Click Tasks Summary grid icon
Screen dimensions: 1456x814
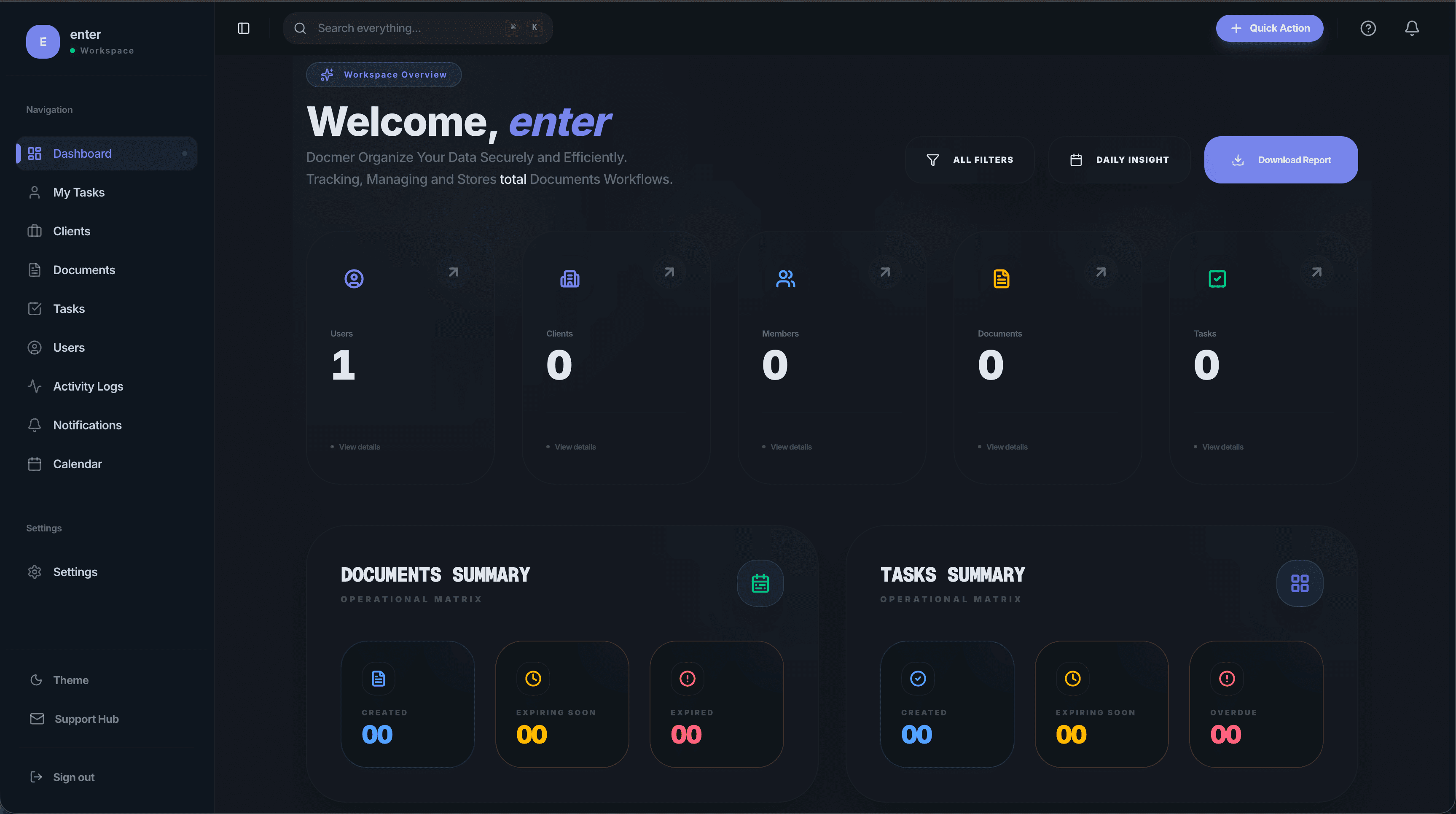1300,583
